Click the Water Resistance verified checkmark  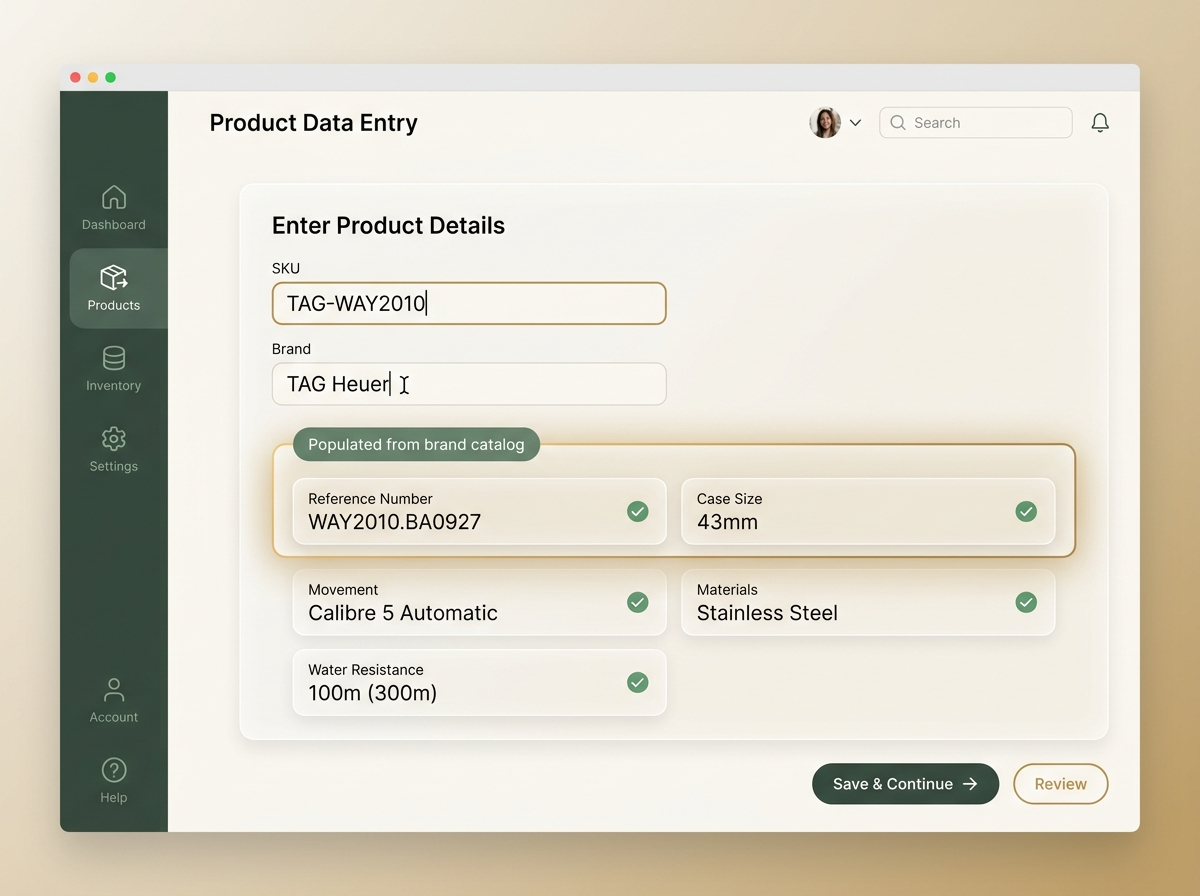click(x=637, y=682)
